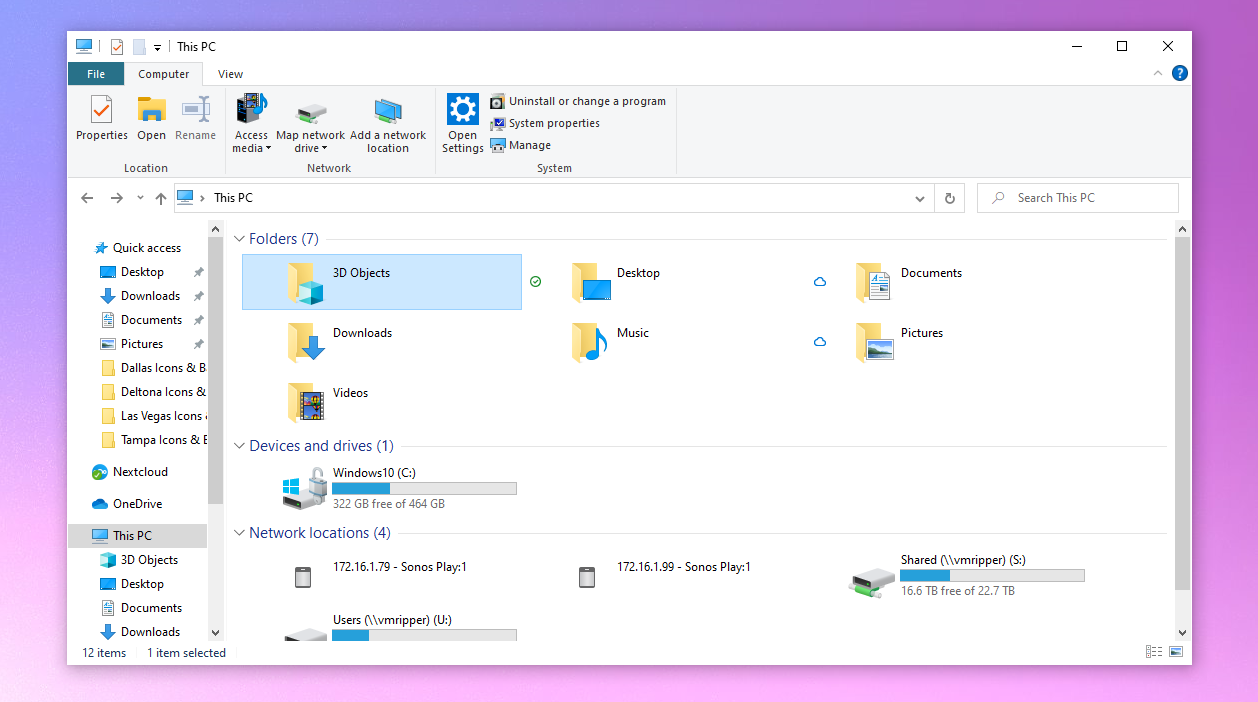Image resolution: width=1258 pixels, height=702 pixels.
Task: Click Uninstall or change a program
Action: click(x=578, y=101)
